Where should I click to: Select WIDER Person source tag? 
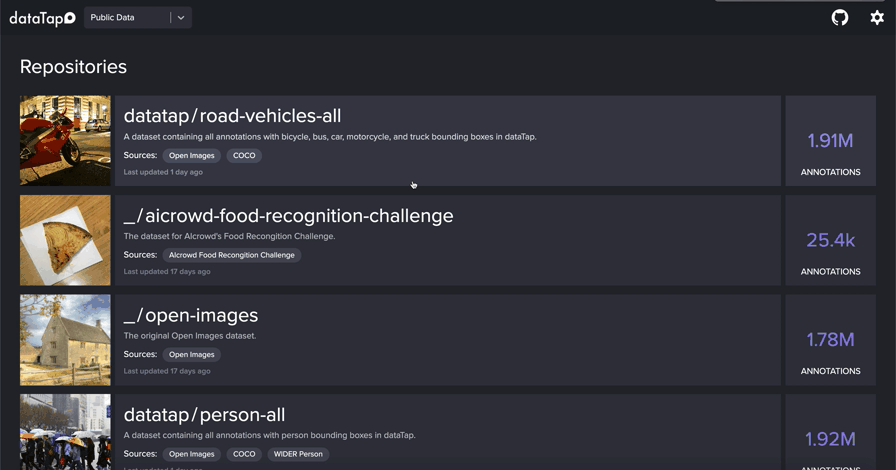pyautogui.click(x=298, y=454)
